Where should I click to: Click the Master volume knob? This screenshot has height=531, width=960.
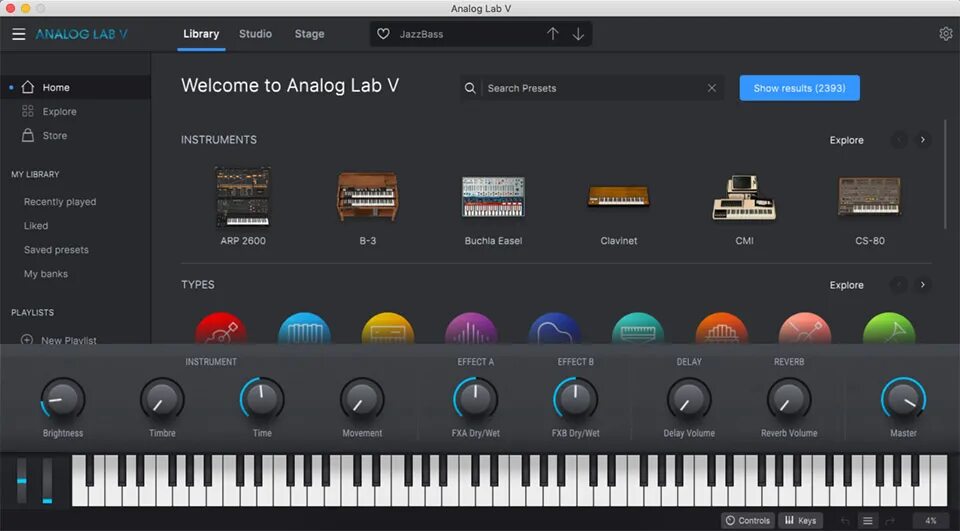click(x=904, y=399)
